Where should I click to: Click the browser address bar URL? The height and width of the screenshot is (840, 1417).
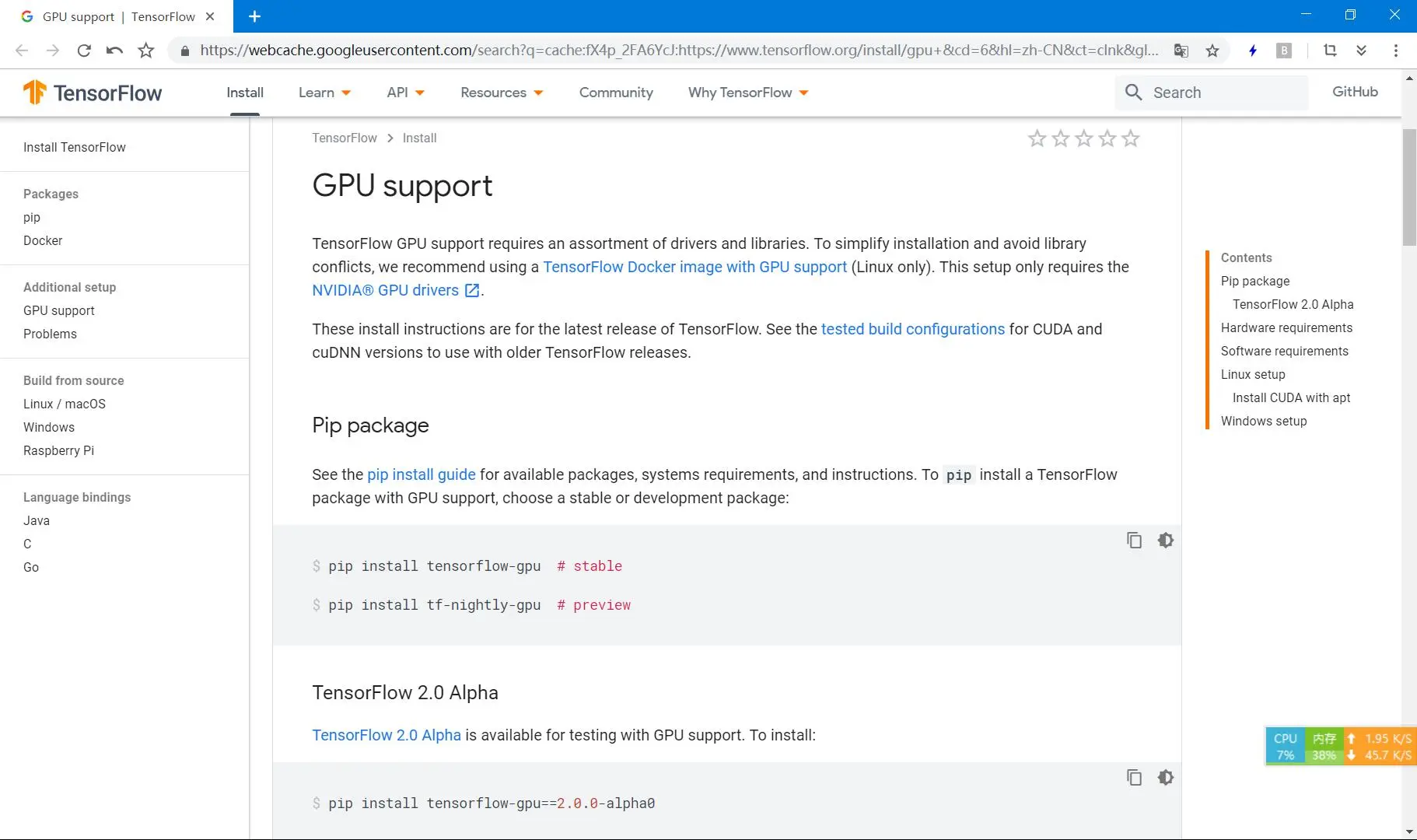click(x=679, y=51)
